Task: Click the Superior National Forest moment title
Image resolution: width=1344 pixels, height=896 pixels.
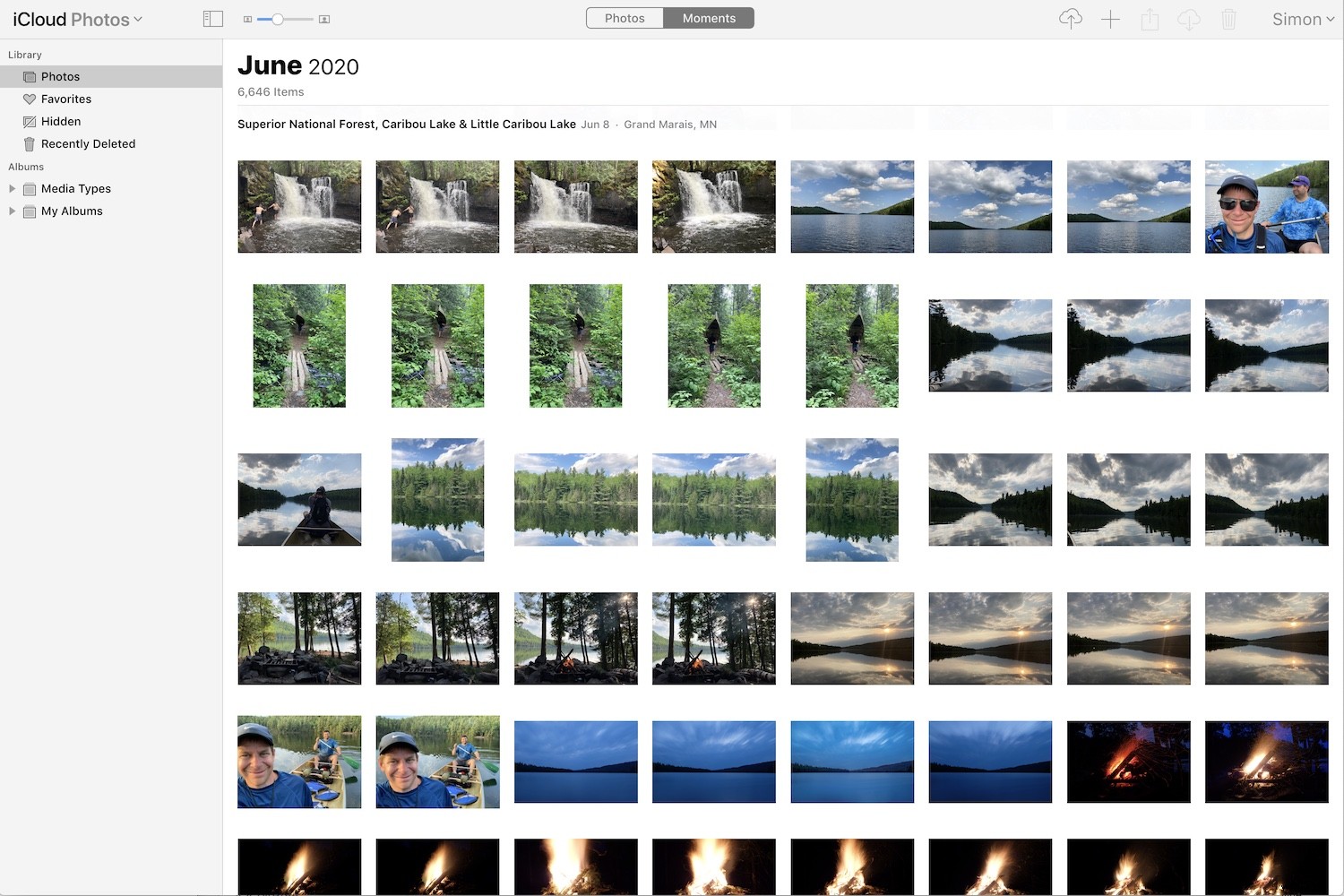Action: [406, 124]
